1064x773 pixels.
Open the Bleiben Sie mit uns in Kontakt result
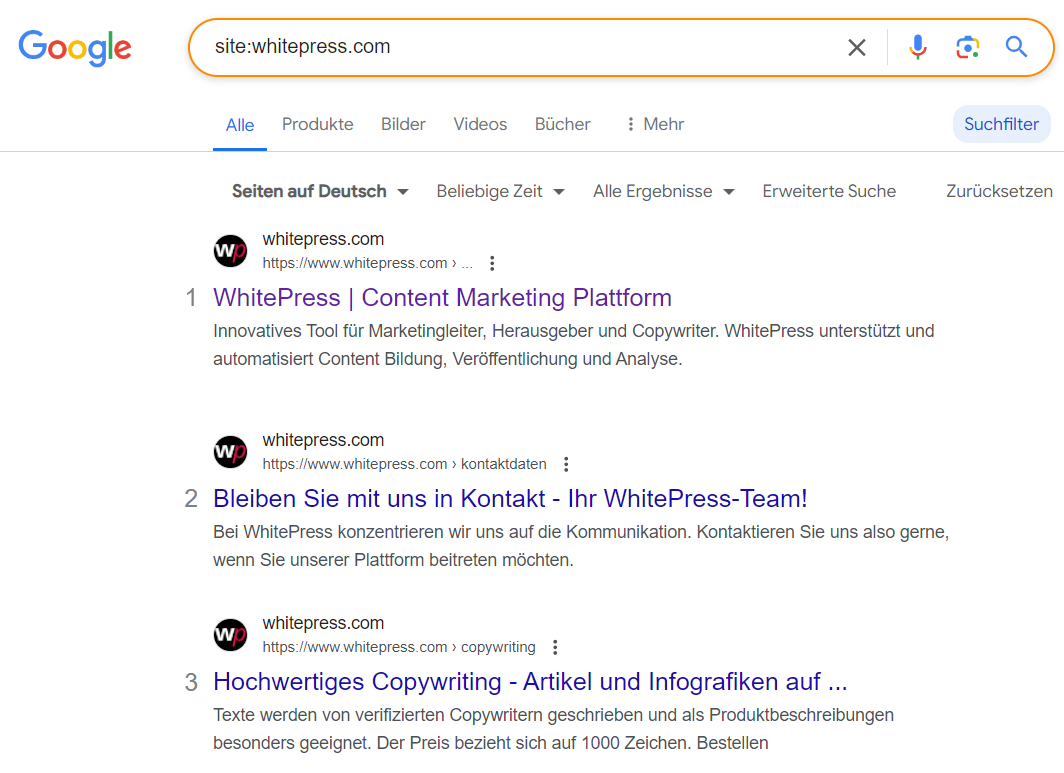pos(510,499)
